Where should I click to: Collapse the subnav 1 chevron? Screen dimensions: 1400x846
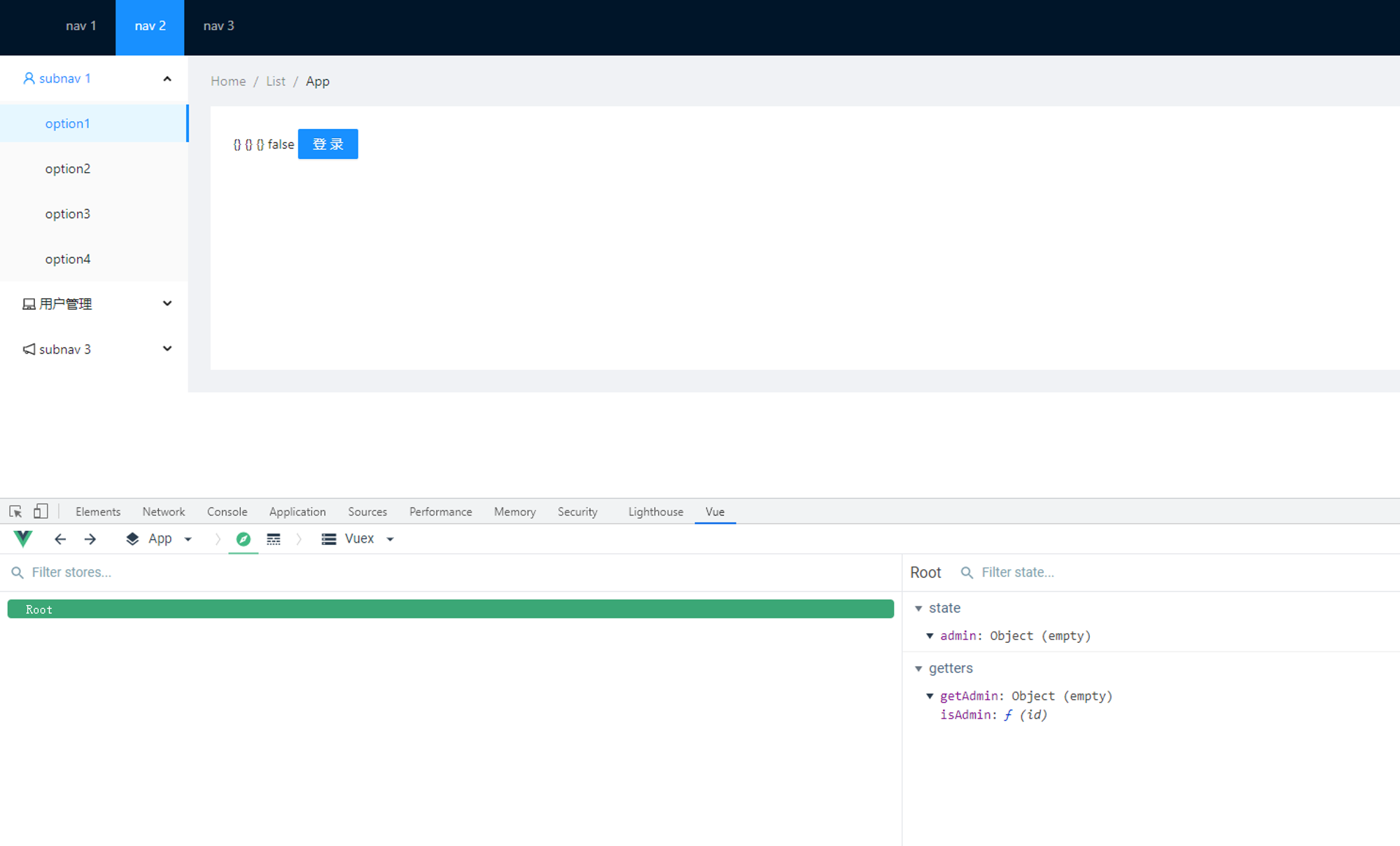[167, 78]
